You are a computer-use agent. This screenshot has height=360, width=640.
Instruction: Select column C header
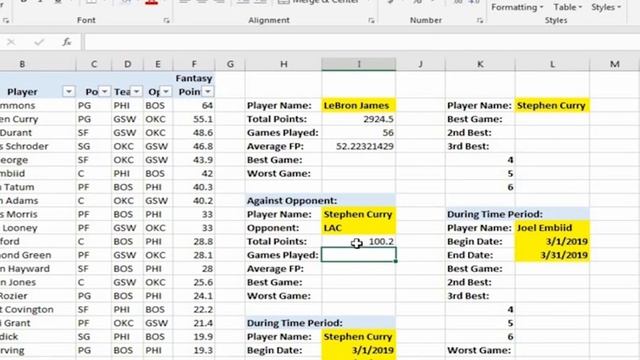click(94, 64)
